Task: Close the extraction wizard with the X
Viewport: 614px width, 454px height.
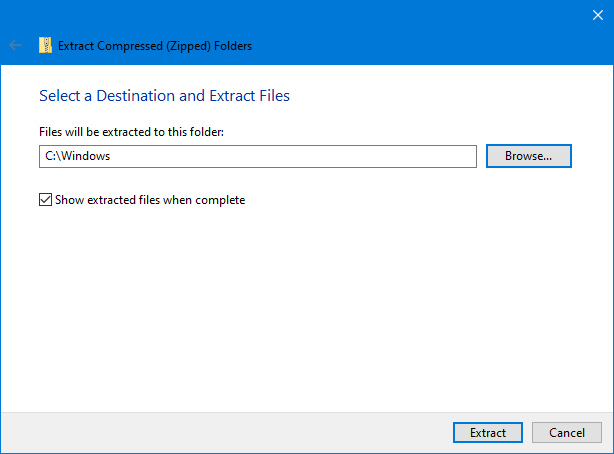Action: [x=597, y=14]
